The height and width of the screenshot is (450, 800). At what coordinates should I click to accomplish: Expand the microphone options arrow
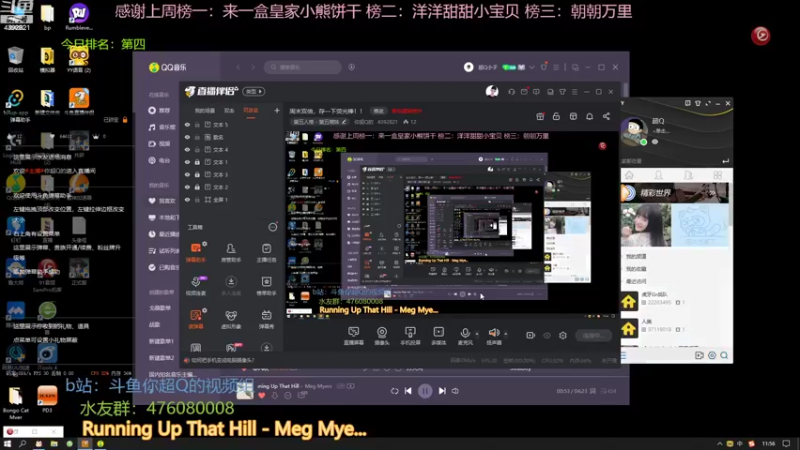click(477, 334)
